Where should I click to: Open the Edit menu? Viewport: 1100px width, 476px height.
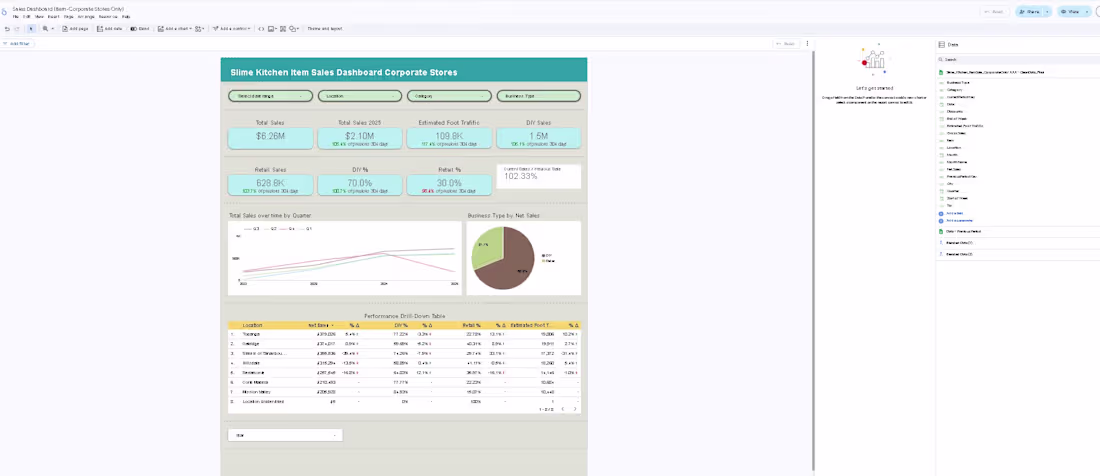26,16
